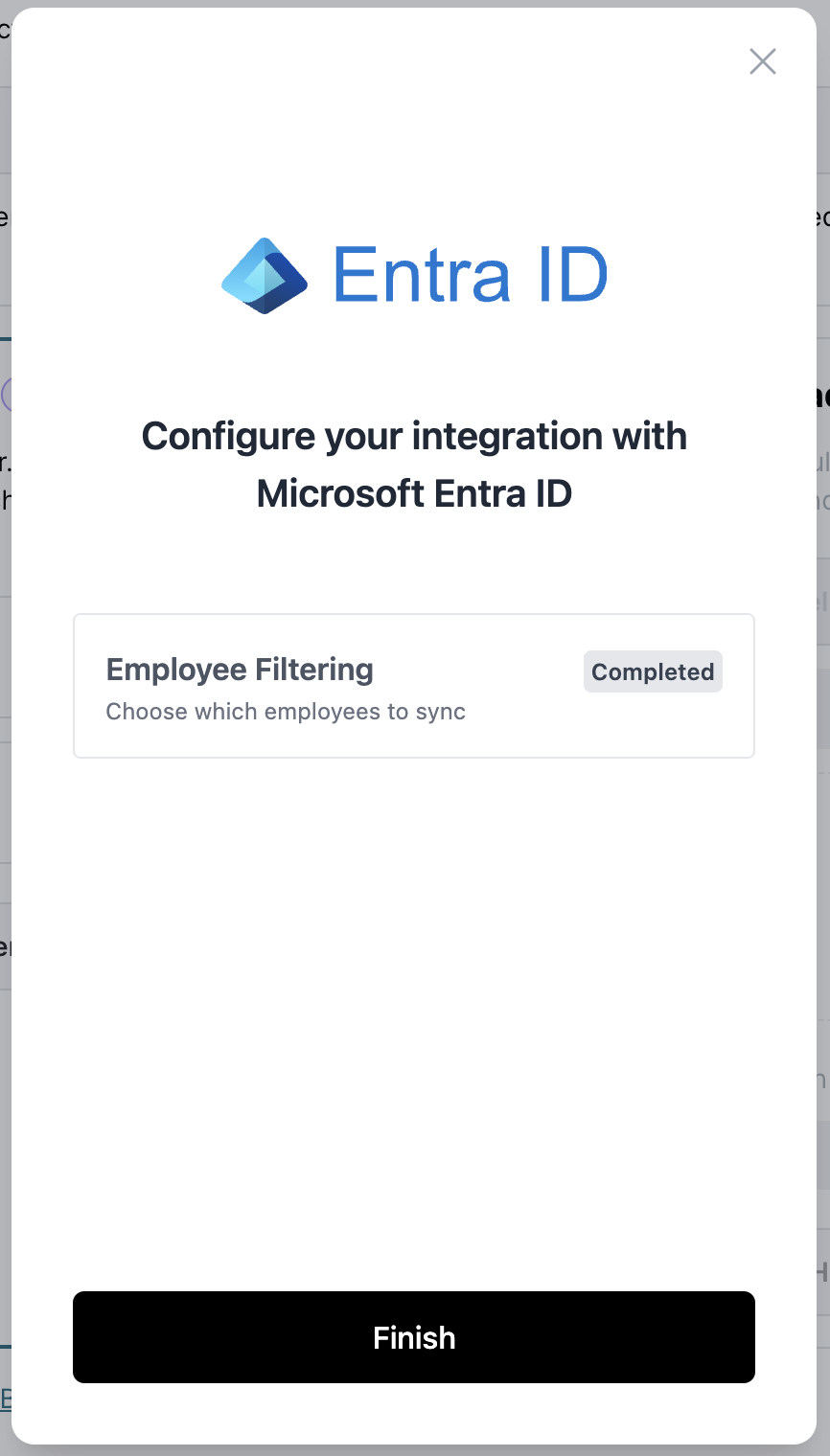Click the Completed status badge

[x=653, y=672]
